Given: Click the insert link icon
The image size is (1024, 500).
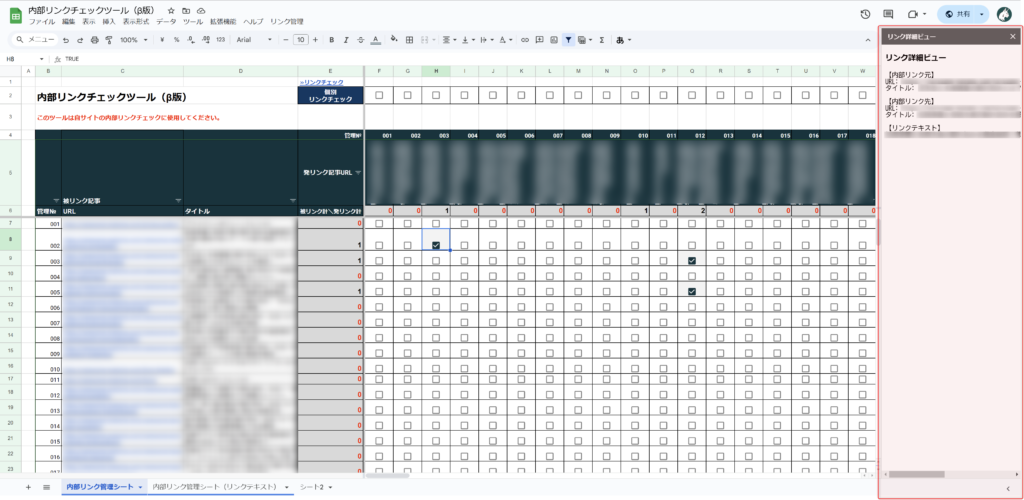Looking at the screenshot, I should pos(525,40).
